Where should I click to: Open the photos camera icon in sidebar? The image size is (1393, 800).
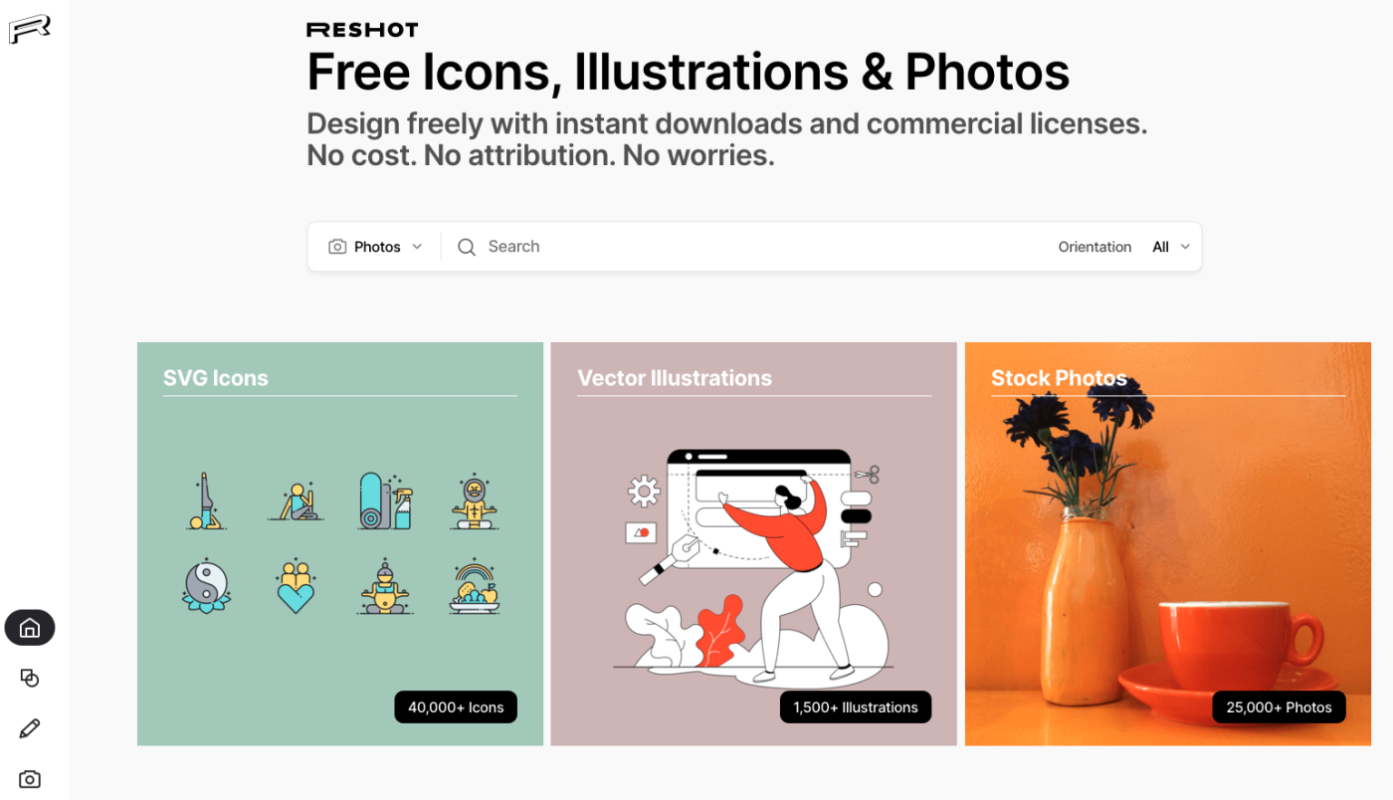click(x=30, y=779)
